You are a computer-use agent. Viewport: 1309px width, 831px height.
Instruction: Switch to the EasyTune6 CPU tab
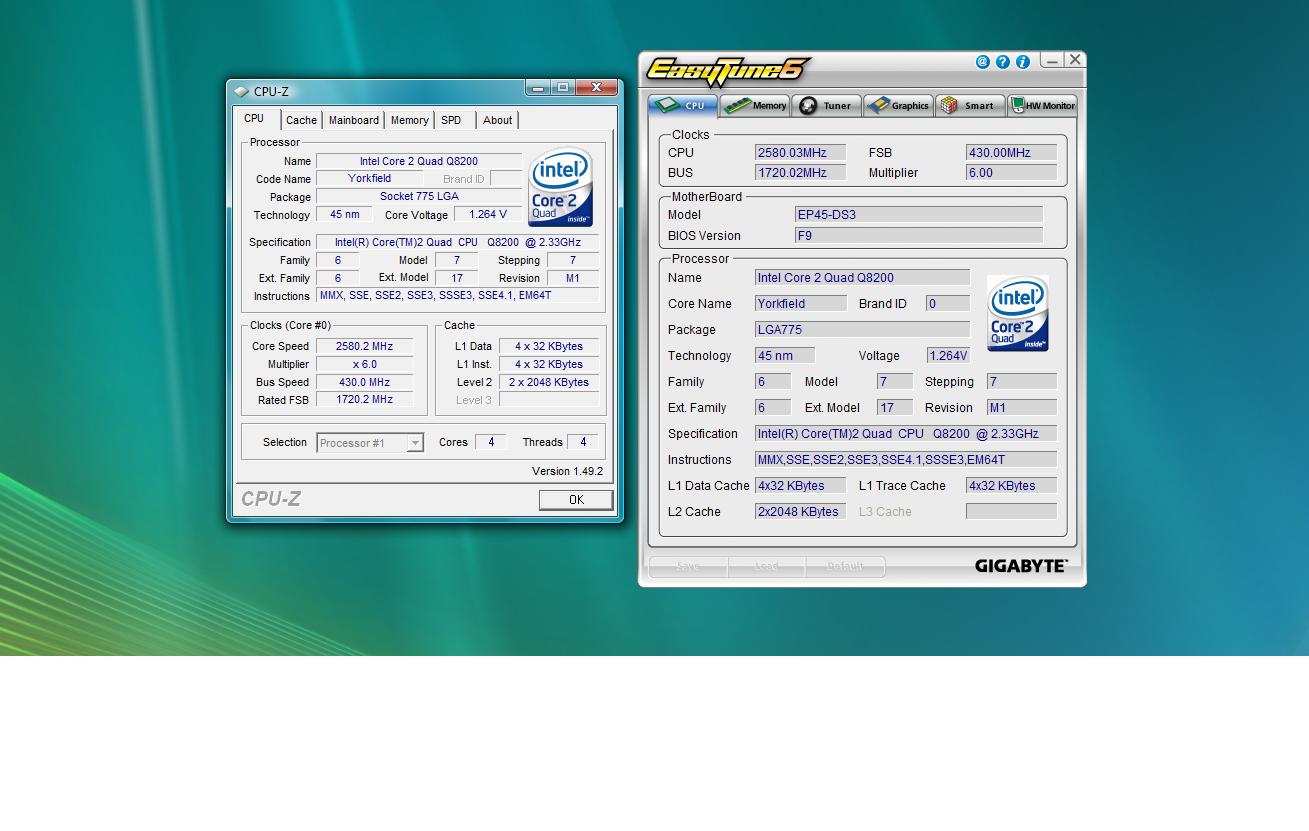(x=683, y=106)
